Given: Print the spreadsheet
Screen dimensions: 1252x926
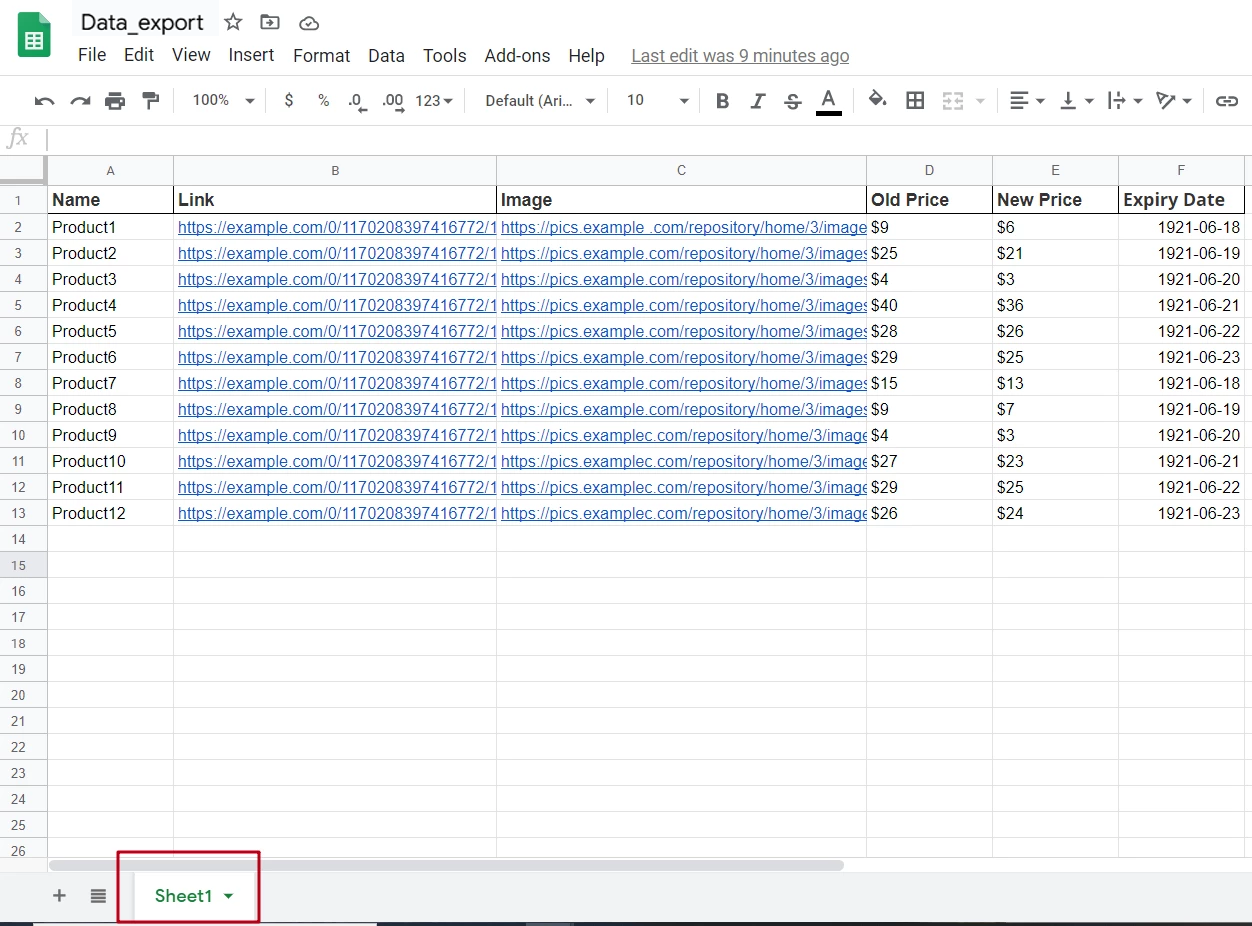Looking at the screenshot, I should tap(115, 101).
